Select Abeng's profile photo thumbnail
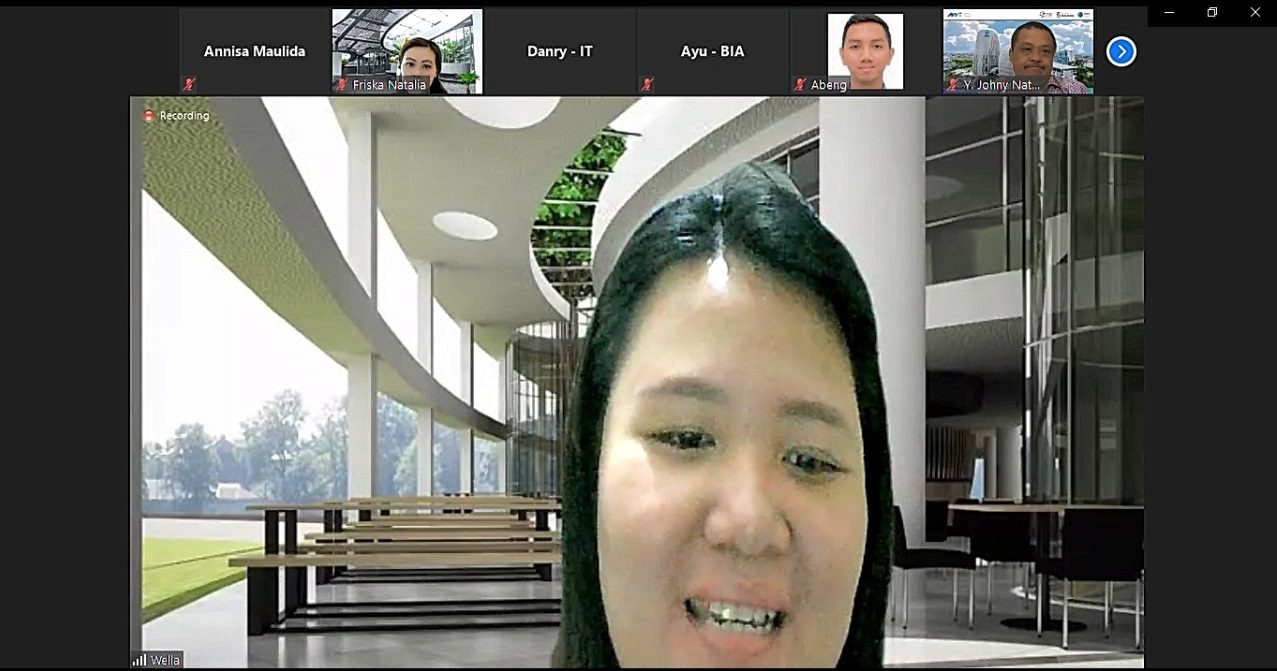 click(x=865, y=50)
